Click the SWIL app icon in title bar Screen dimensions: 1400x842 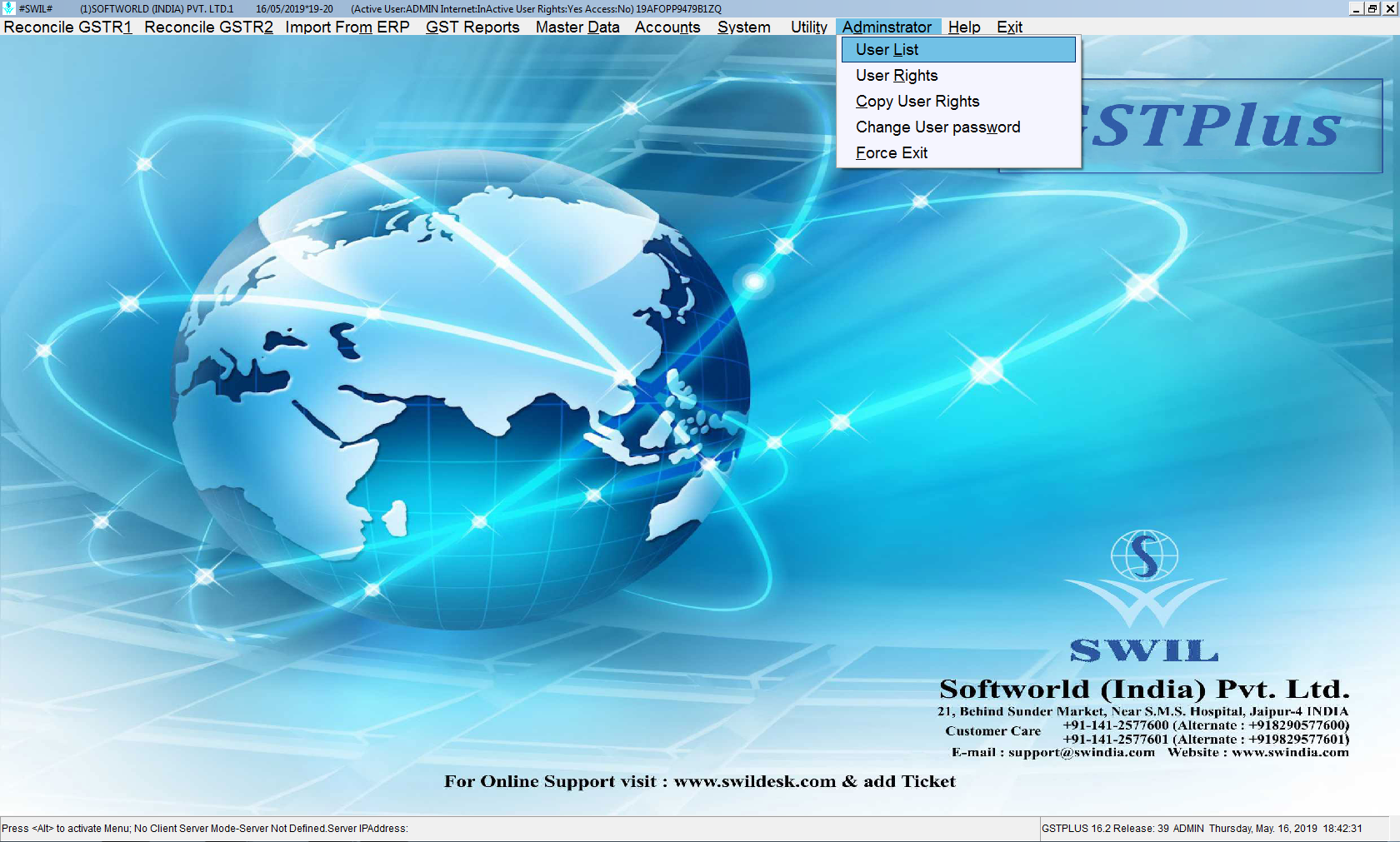[8, 8]
